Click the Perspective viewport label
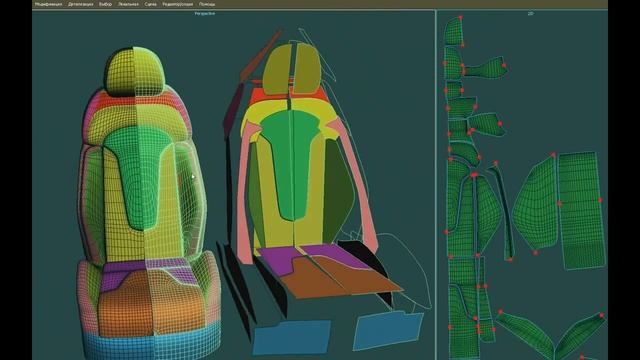 pos(205,13)
